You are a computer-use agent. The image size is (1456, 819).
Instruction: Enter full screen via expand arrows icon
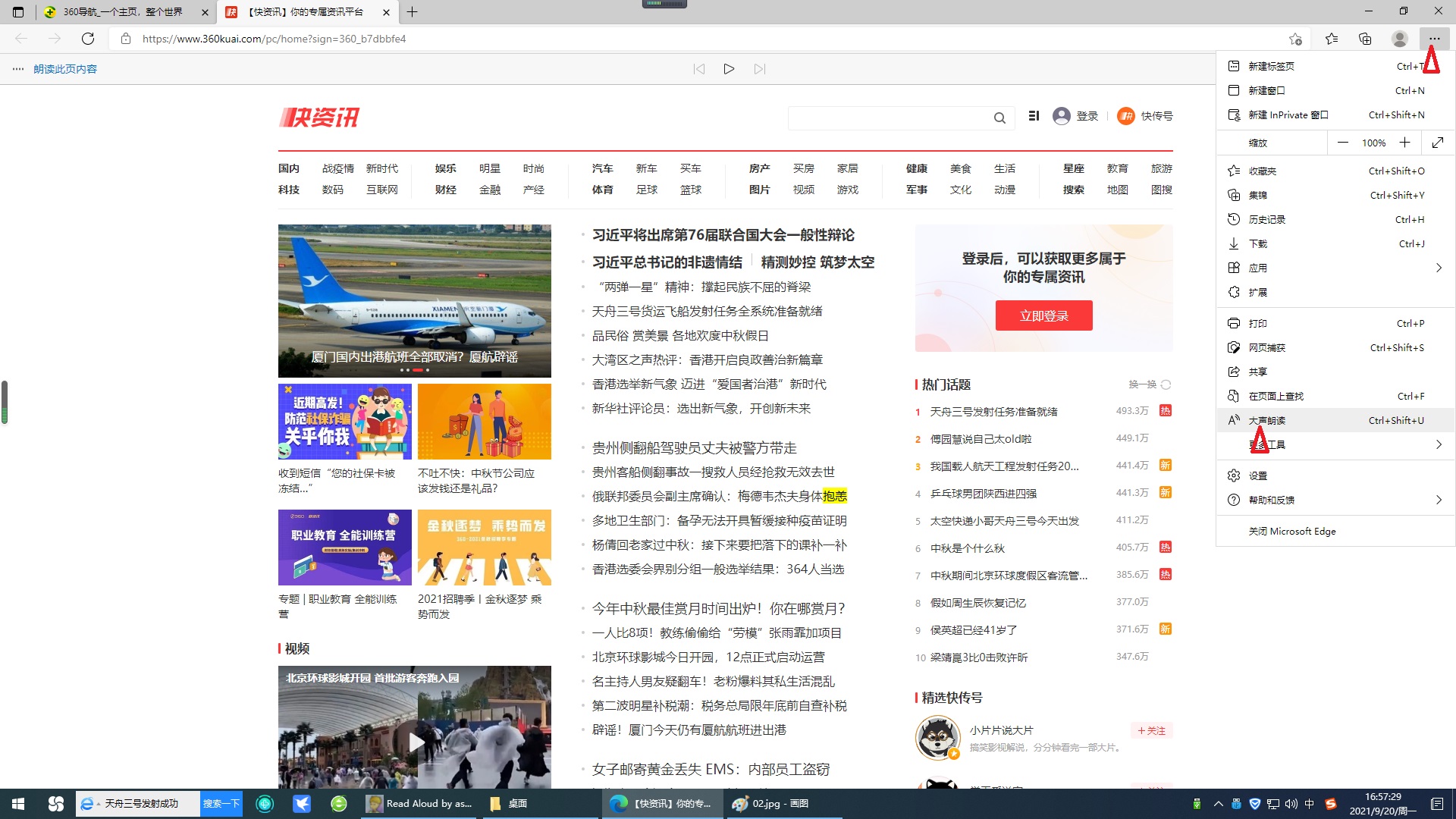1438,143
